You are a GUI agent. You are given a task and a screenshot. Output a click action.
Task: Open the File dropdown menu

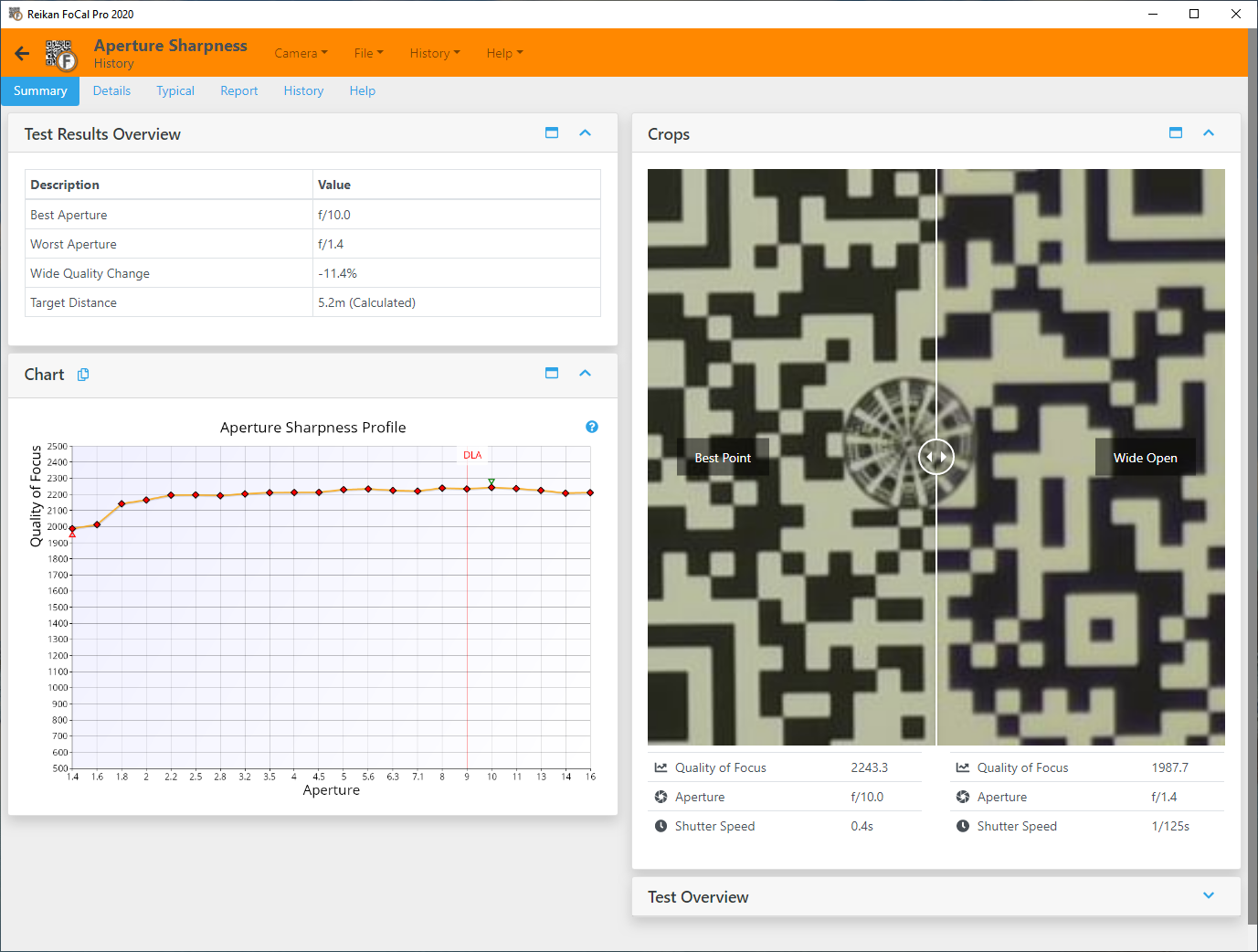[369, 53]
